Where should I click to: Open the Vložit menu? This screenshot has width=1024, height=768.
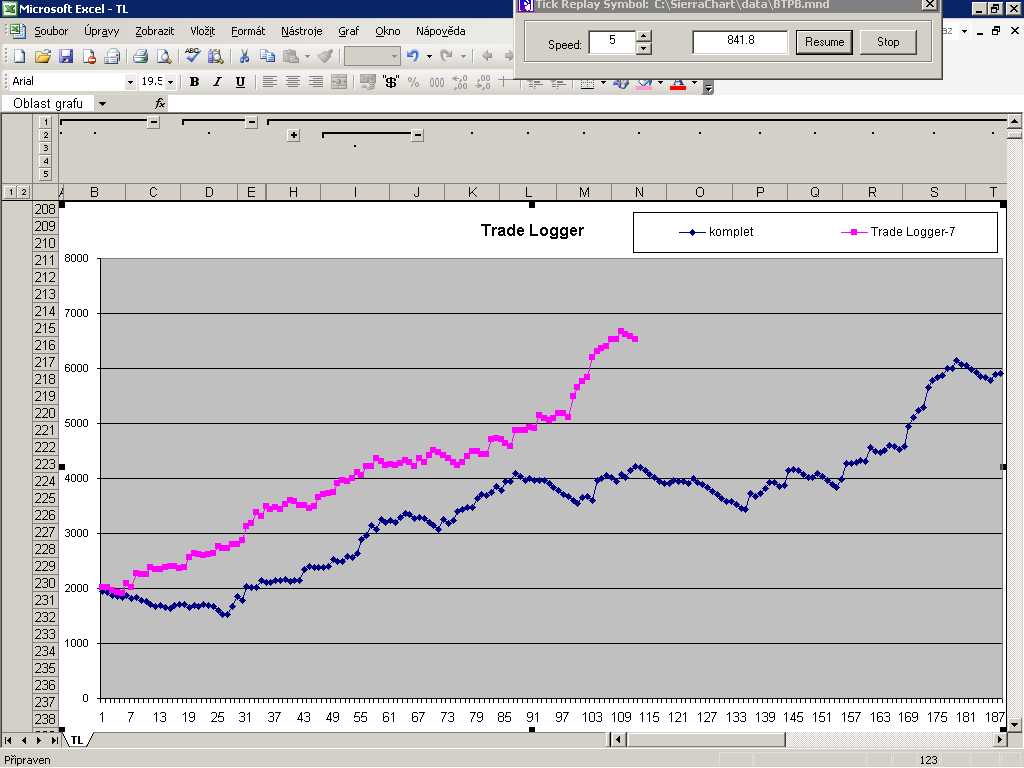click(x=202, y=31)
